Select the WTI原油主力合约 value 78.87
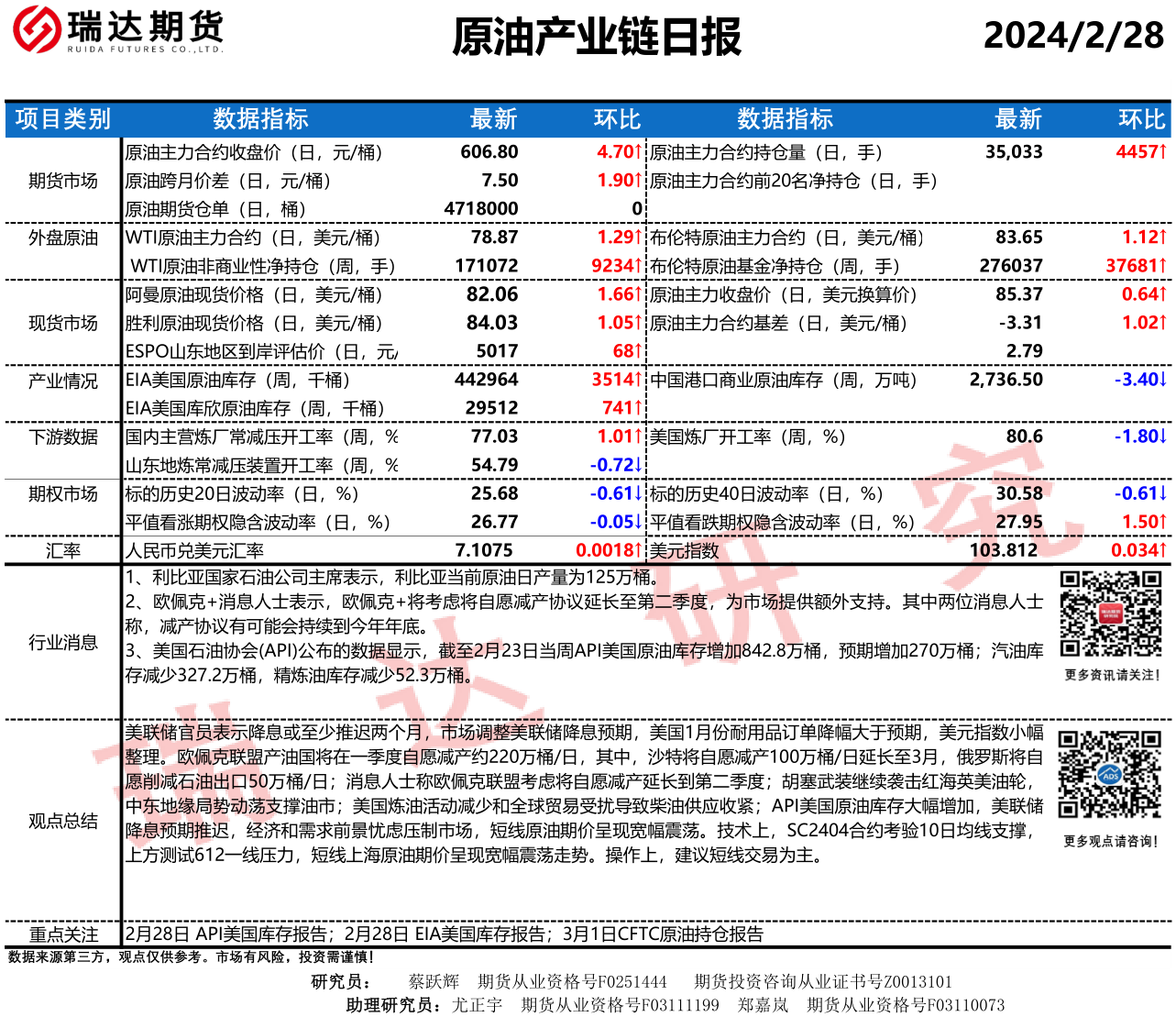 coord(494,238)
